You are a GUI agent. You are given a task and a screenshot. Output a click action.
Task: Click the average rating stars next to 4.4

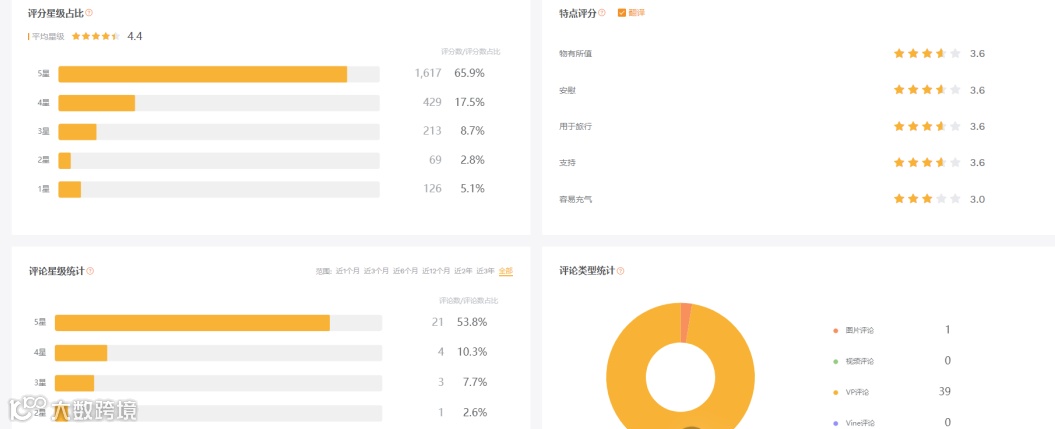(x=96, y=36)
